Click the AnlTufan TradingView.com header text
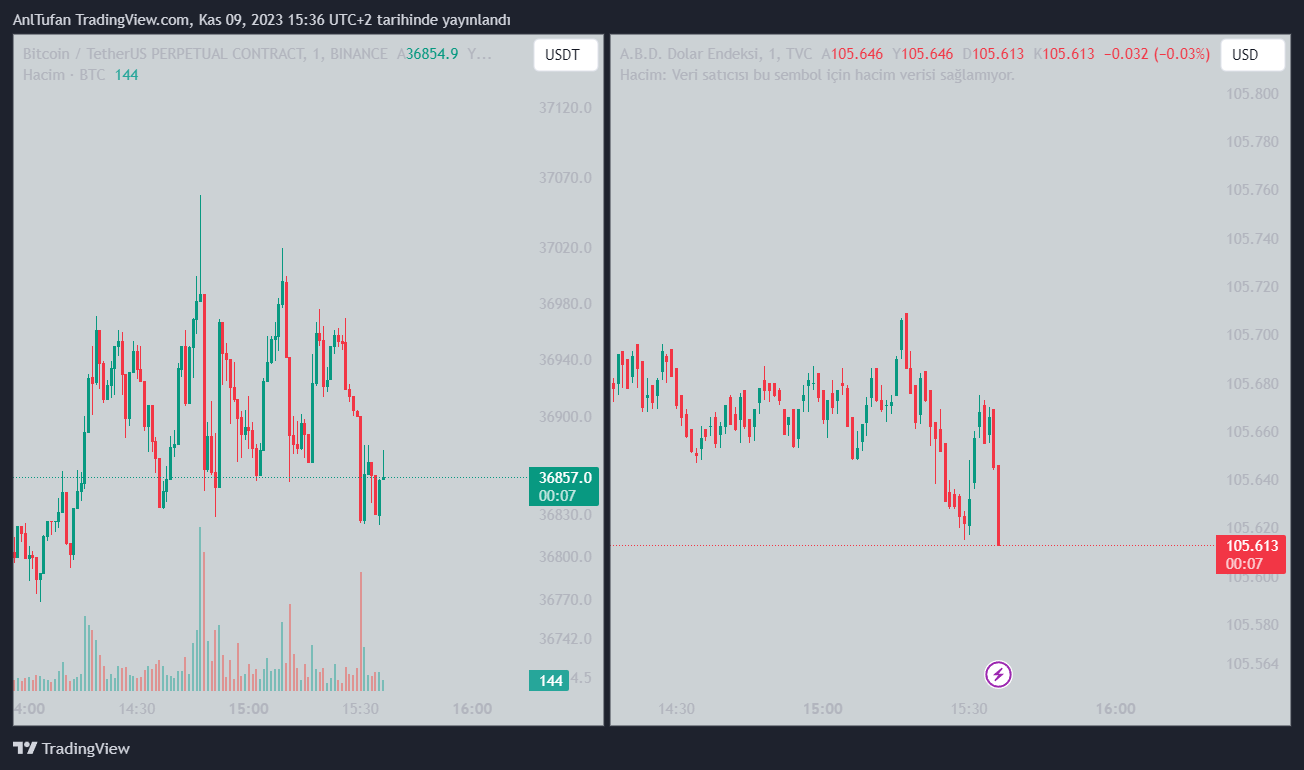 point(261,20)
